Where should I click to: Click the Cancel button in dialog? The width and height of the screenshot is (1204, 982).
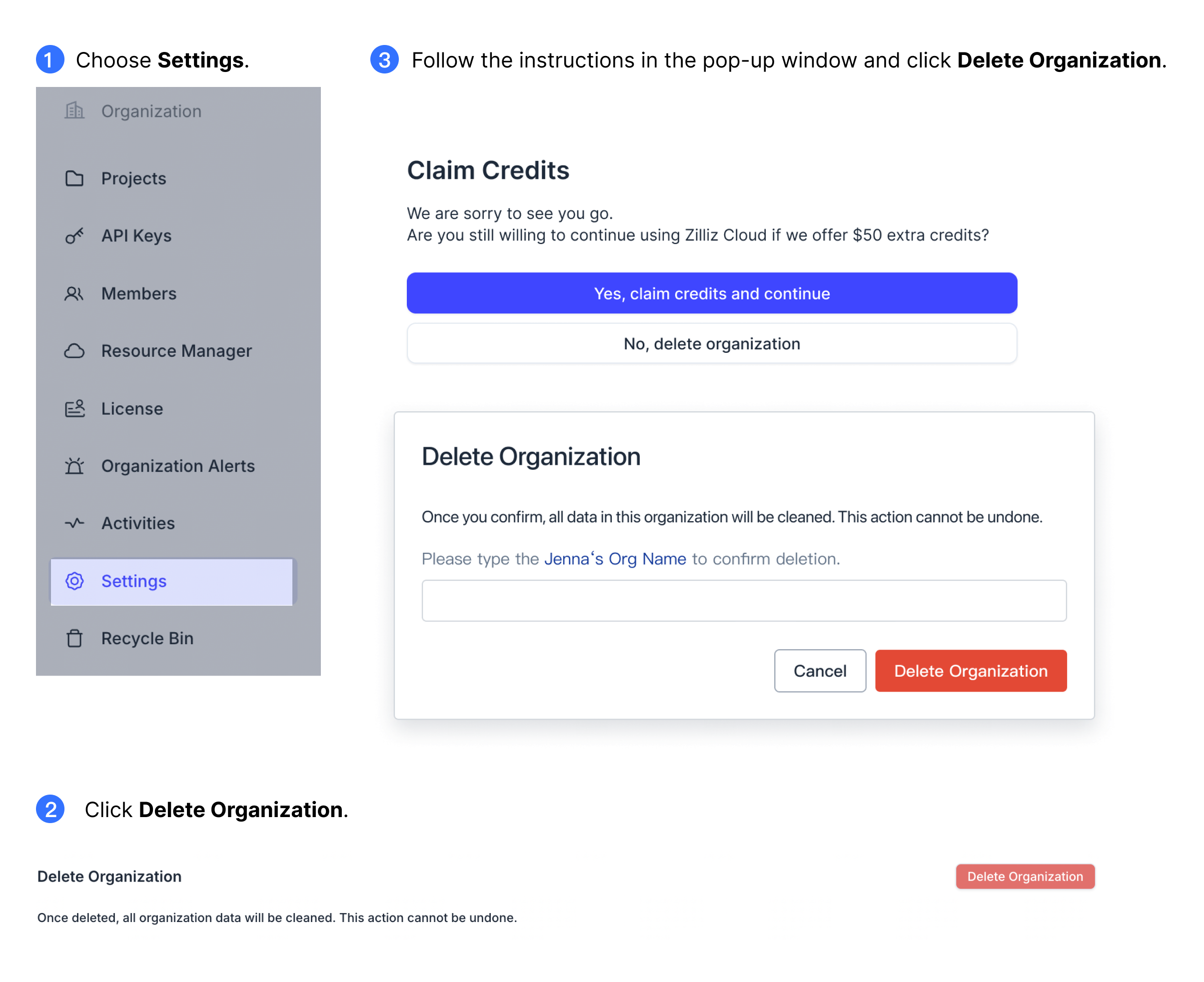click(819, 670)
